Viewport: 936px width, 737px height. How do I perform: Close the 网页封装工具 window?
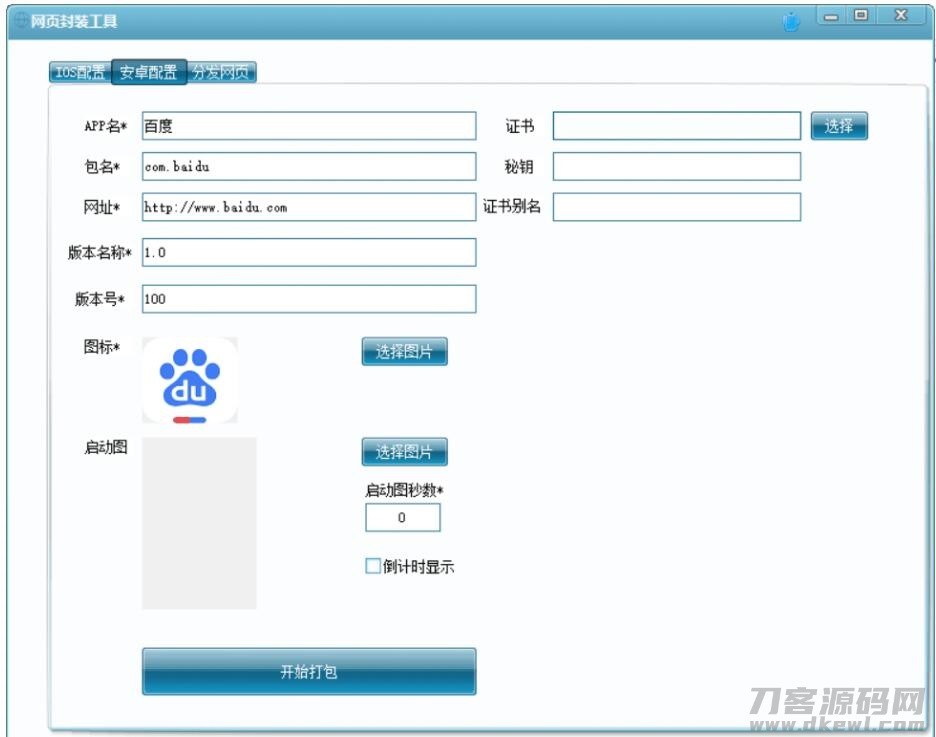click(x=901, y=16)
